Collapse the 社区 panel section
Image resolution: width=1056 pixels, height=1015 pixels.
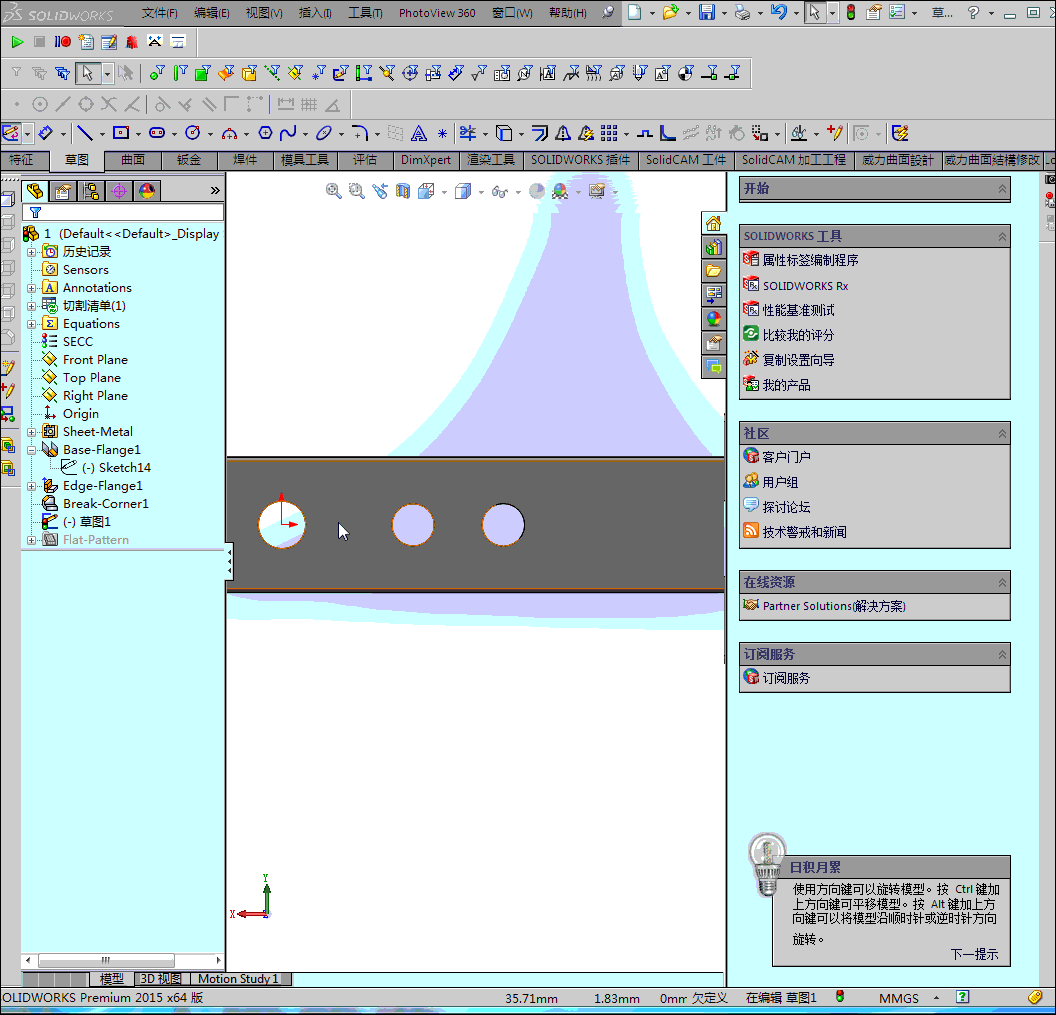tap(1002, 434)
